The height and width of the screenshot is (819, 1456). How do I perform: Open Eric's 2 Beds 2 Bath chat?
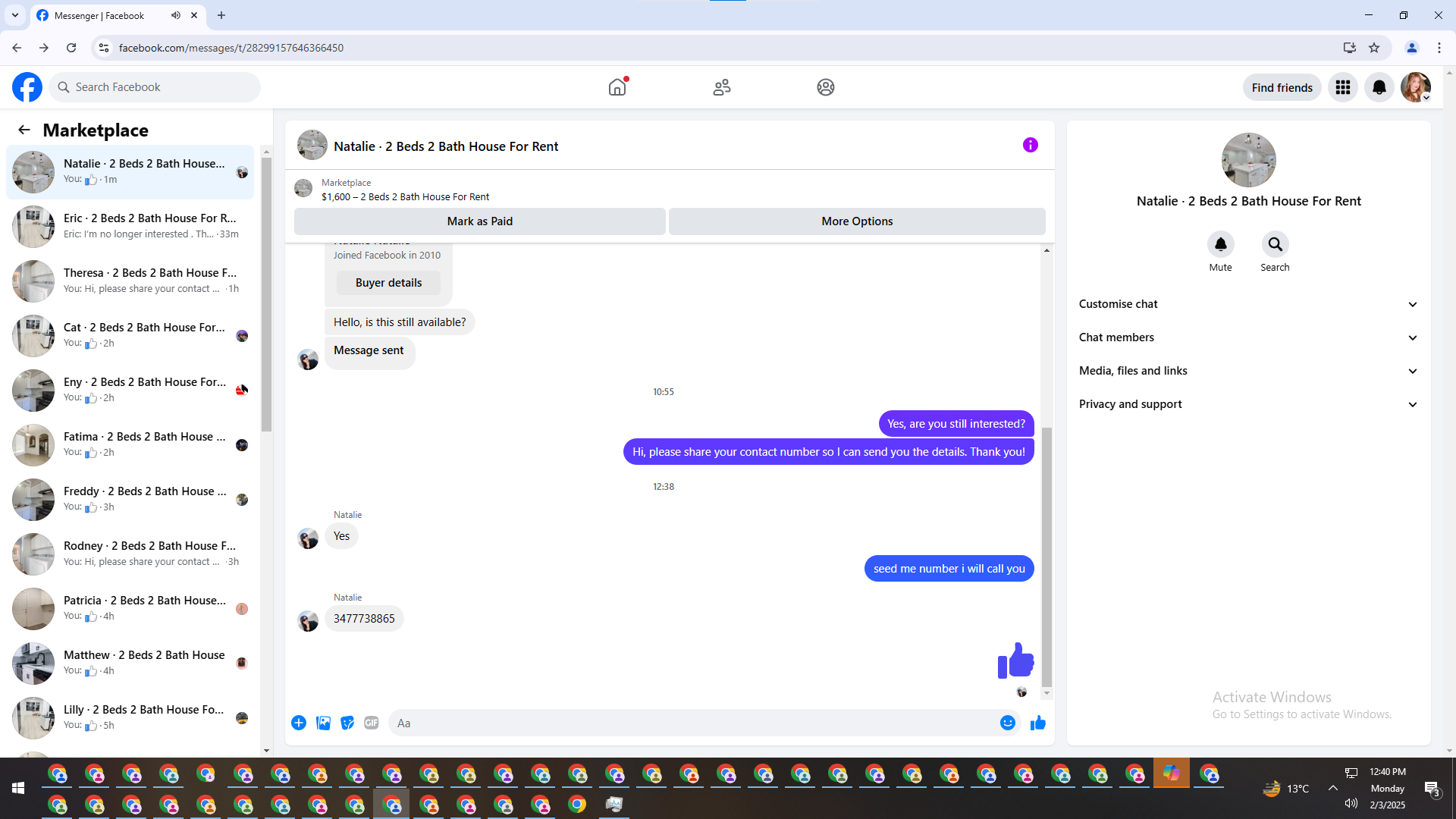(x=130, y=226)
